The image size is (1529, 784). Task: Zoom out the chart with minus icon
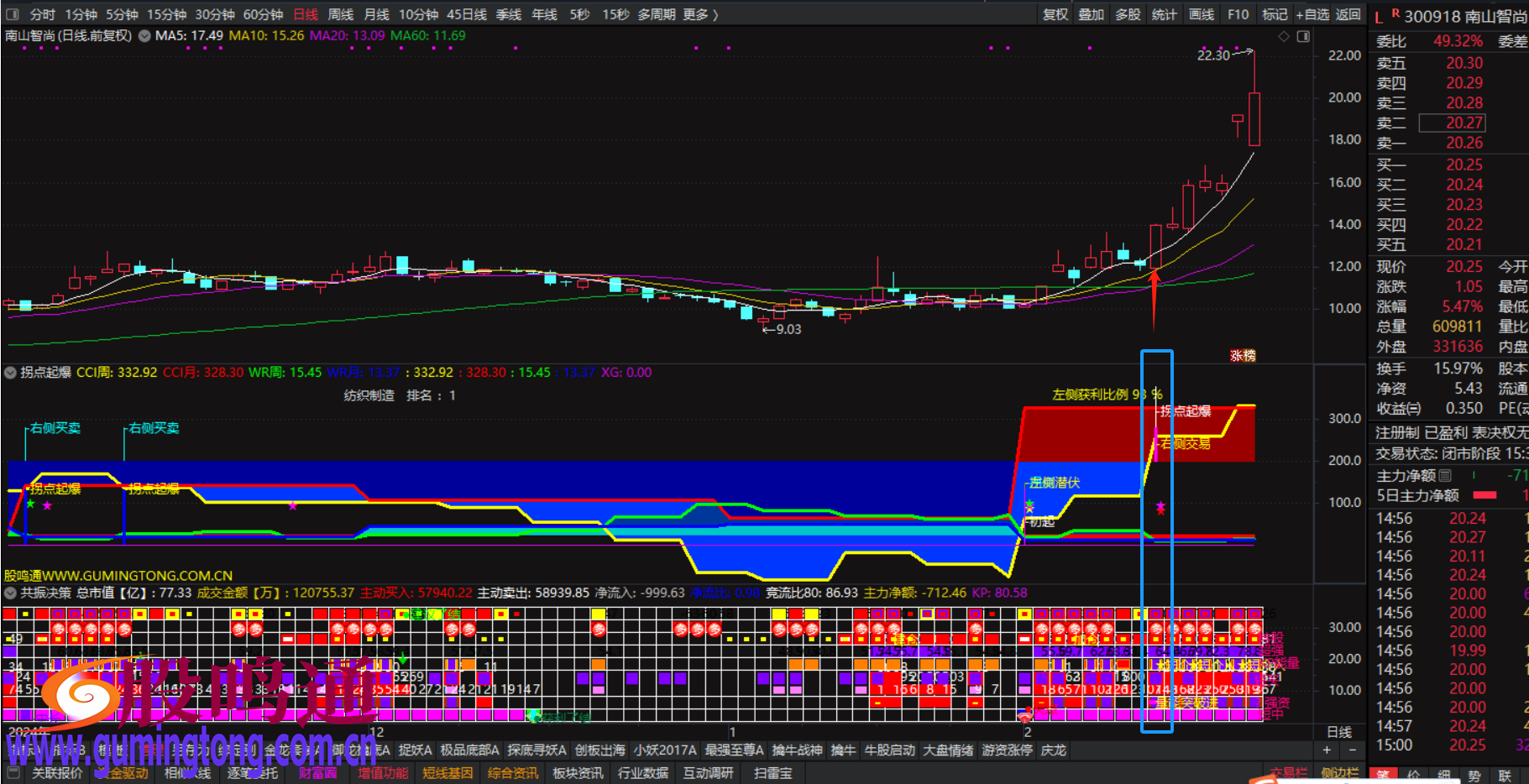(x=1352, y=750)
